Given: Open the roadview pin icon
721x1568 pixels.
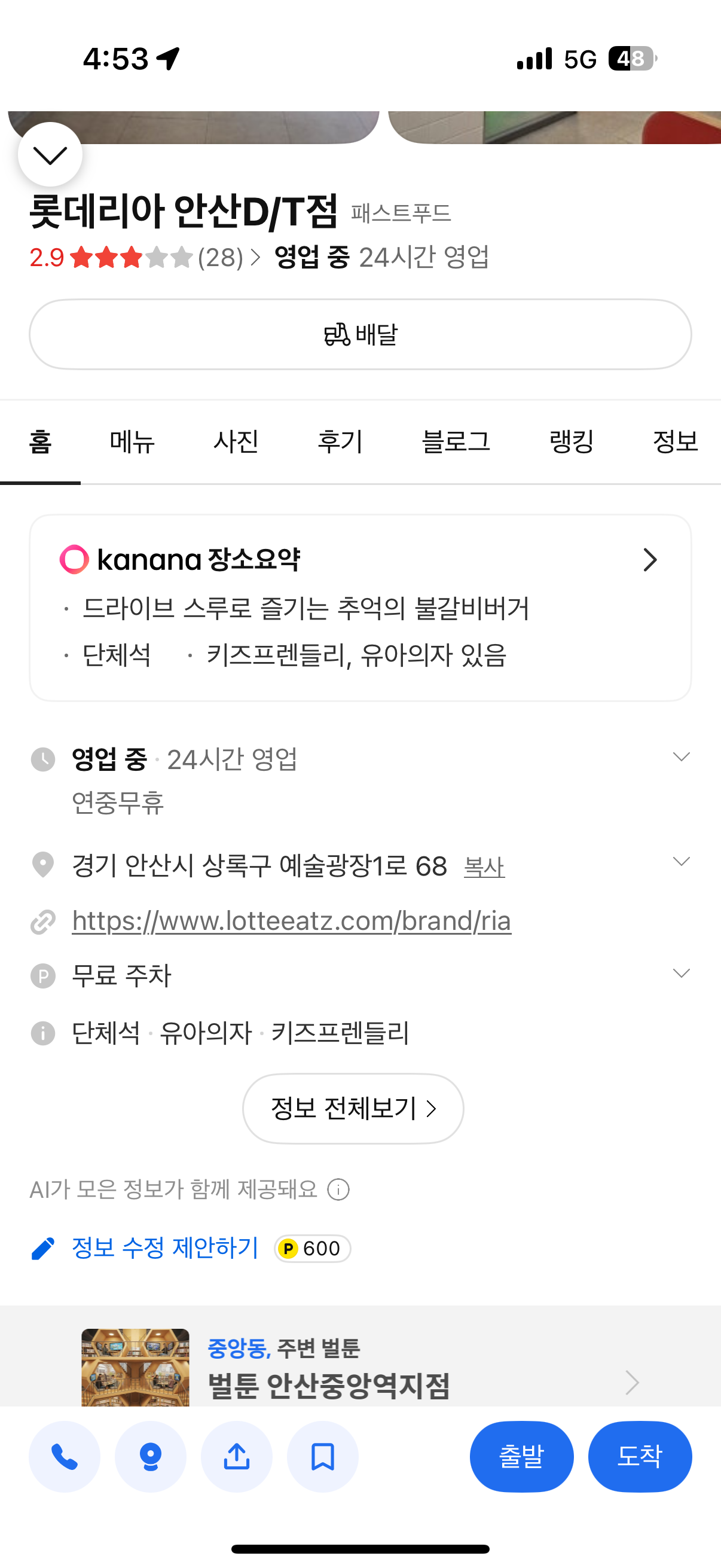Looking at the screenshot, I should (x=150, y=1456).
